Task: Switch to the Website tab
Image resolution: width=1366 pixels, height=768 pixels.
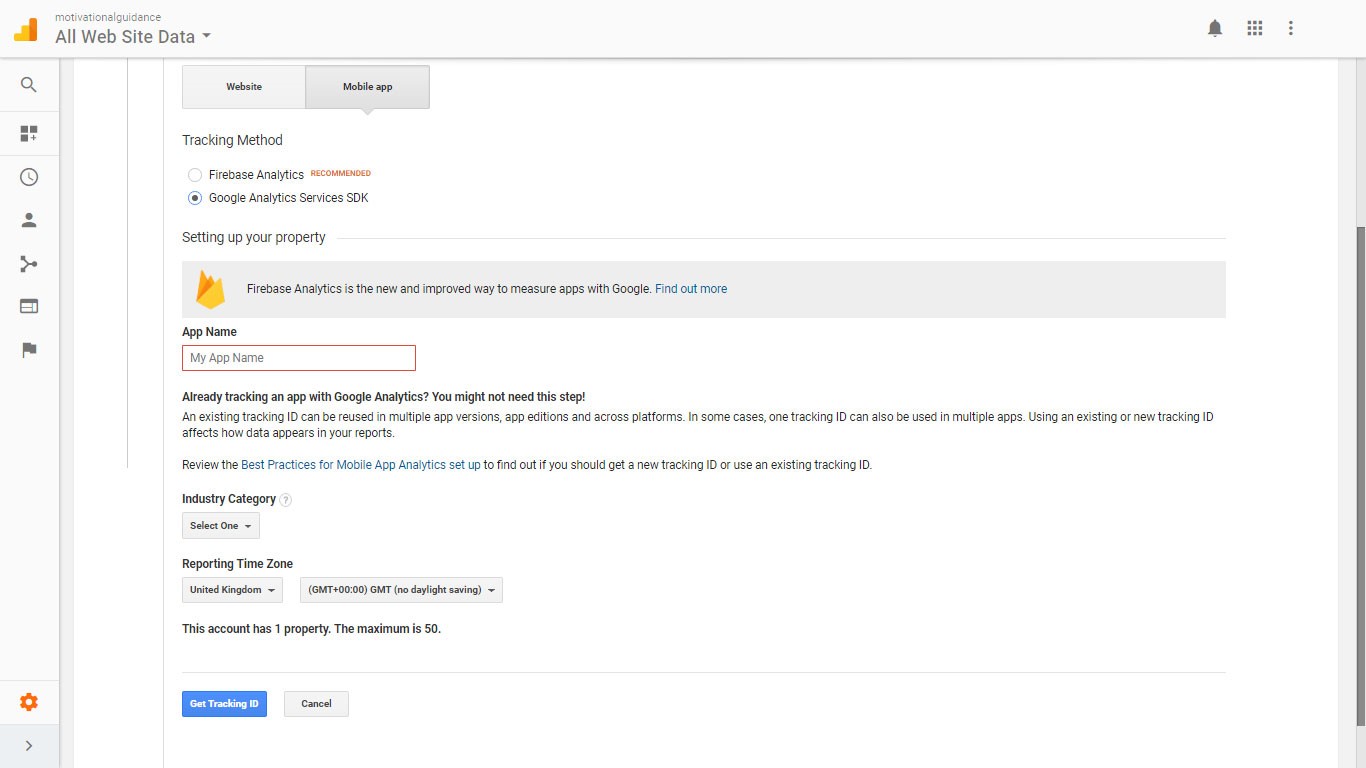Action: pyautogui.click(x=244, y=87)
